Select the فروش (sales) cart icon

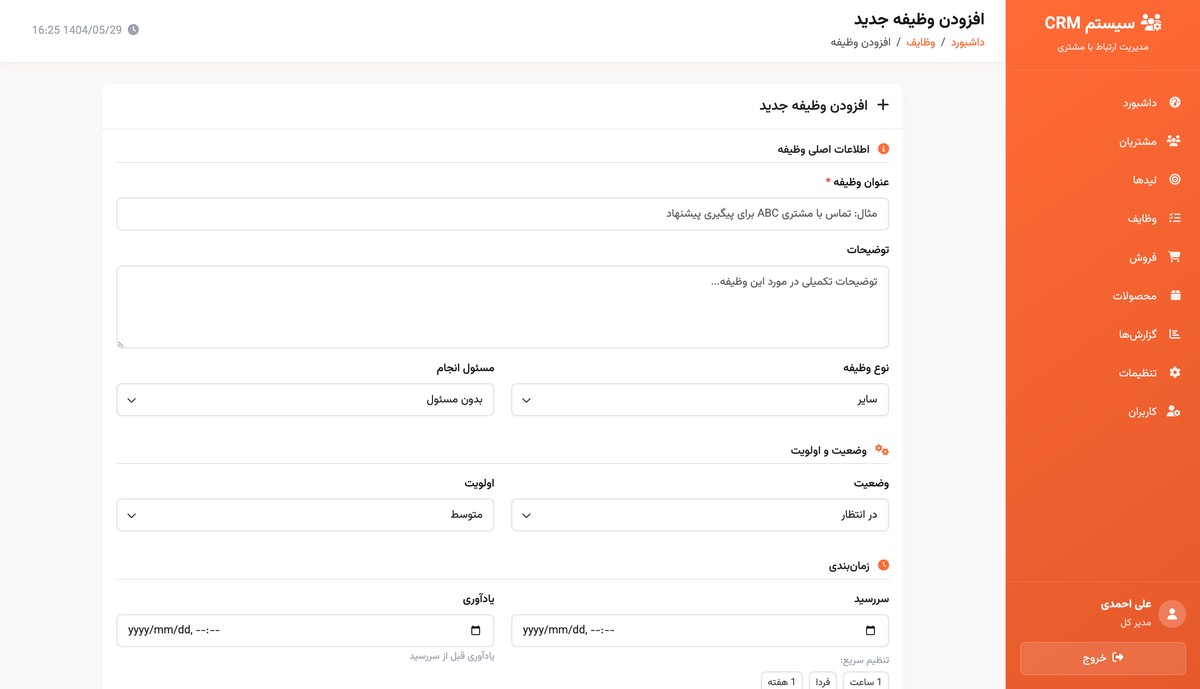point(1176,256)
